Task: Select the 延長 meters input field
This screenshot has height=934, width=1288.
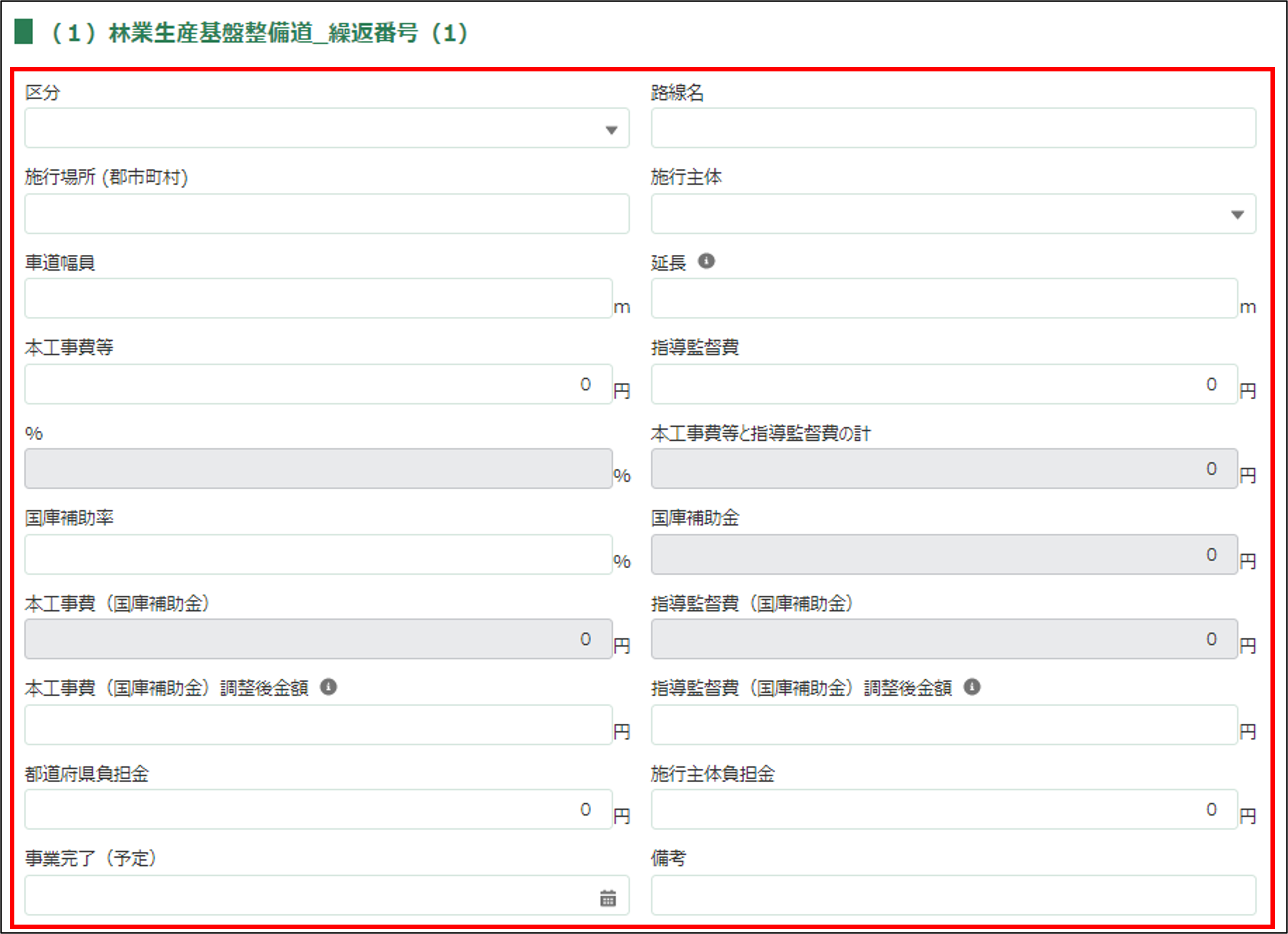Action: tap(943, 299)
